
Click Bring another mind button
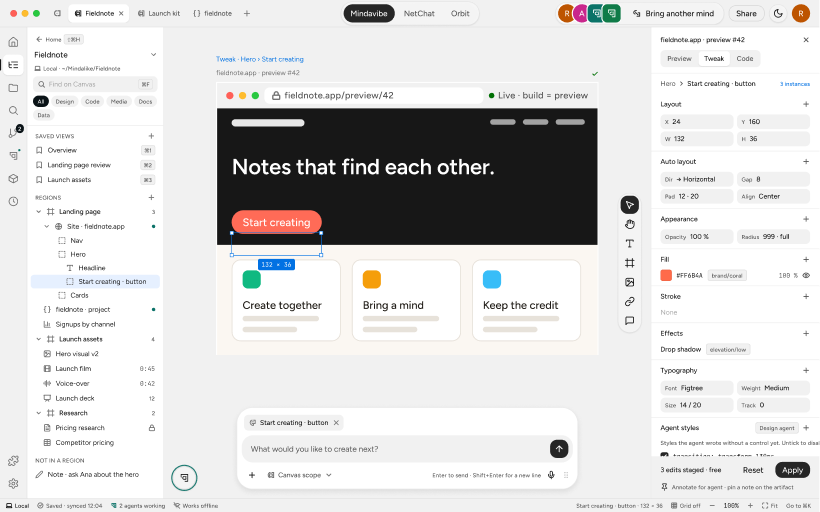(674, 14)
